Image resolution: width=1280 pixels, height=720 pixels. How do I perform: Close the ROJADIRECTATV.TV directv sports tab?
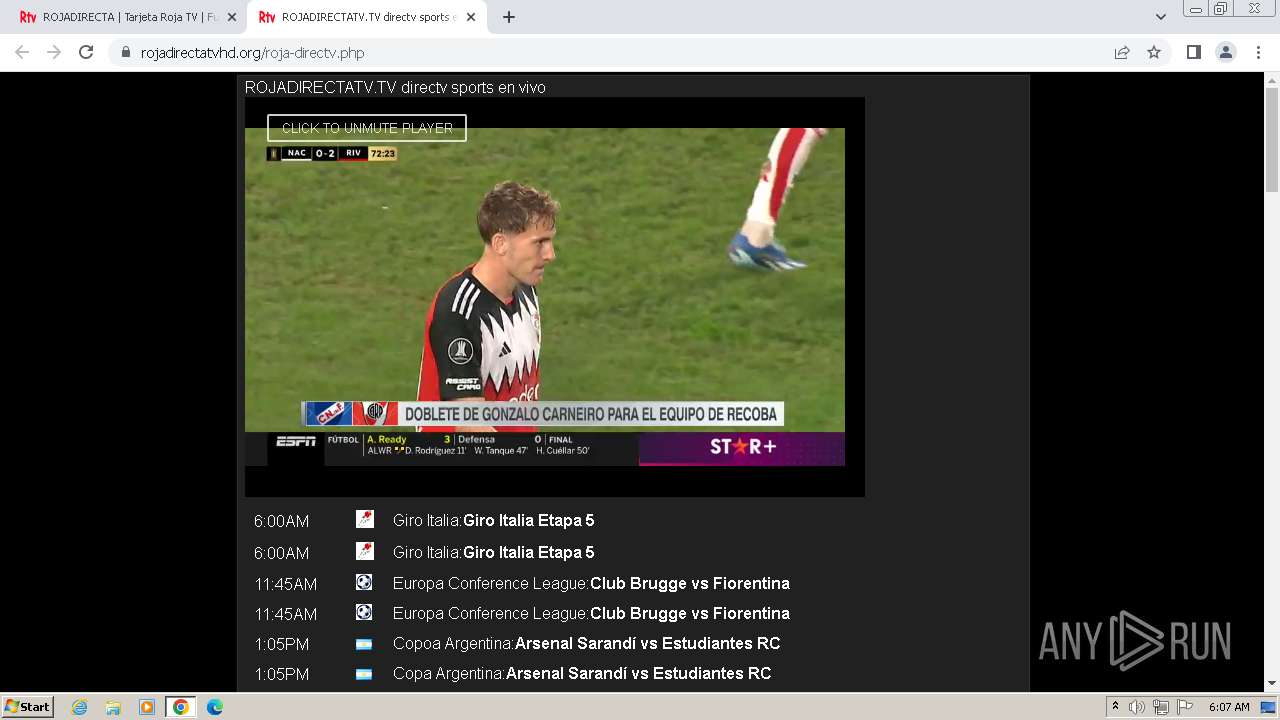471,17
